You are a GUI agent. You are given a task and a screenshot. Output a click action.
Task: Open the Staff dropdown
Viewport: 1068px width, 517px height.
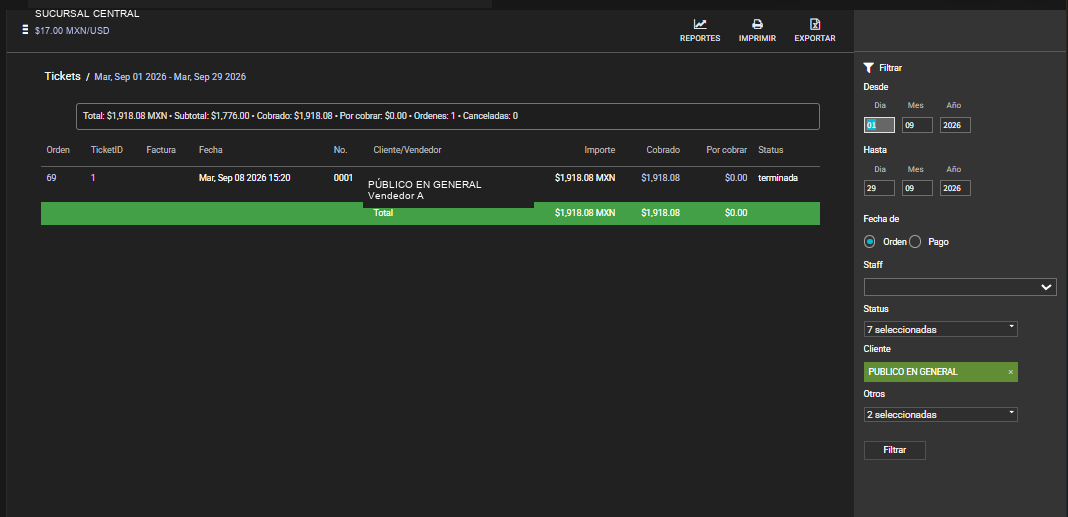[x=960, y=287]
